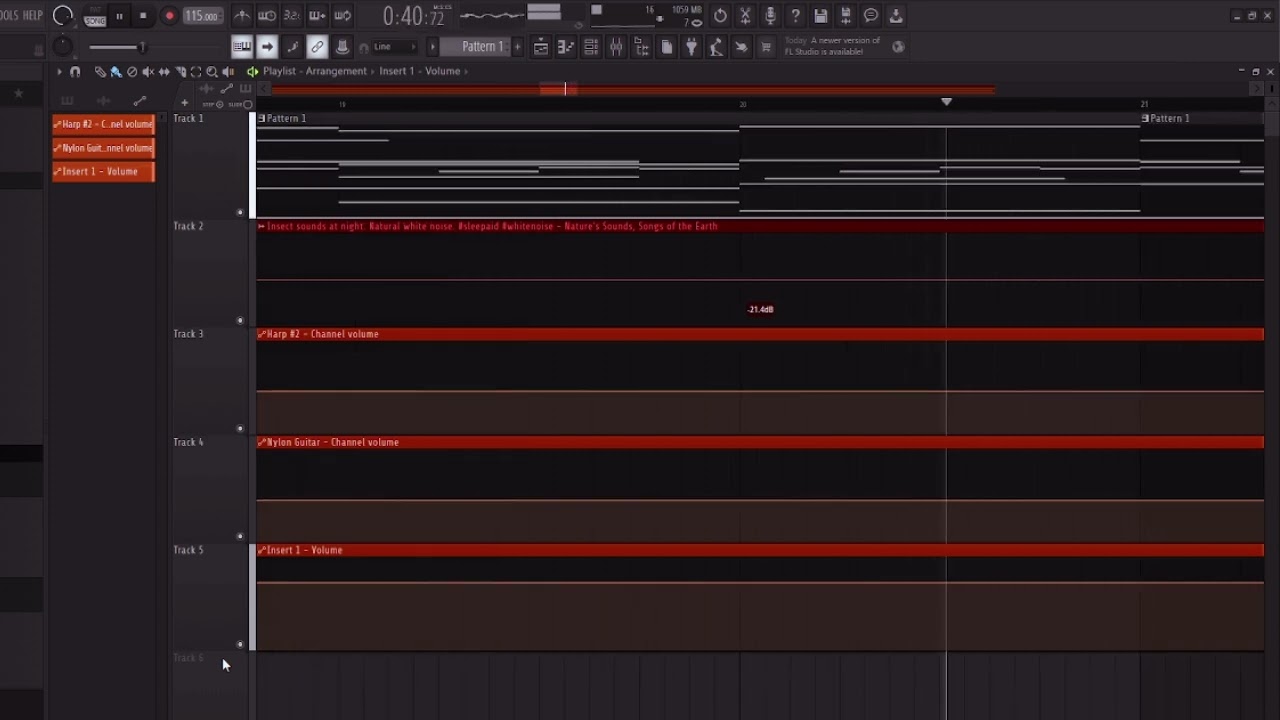Mute Track 1 with its dot

pos(240,212)
